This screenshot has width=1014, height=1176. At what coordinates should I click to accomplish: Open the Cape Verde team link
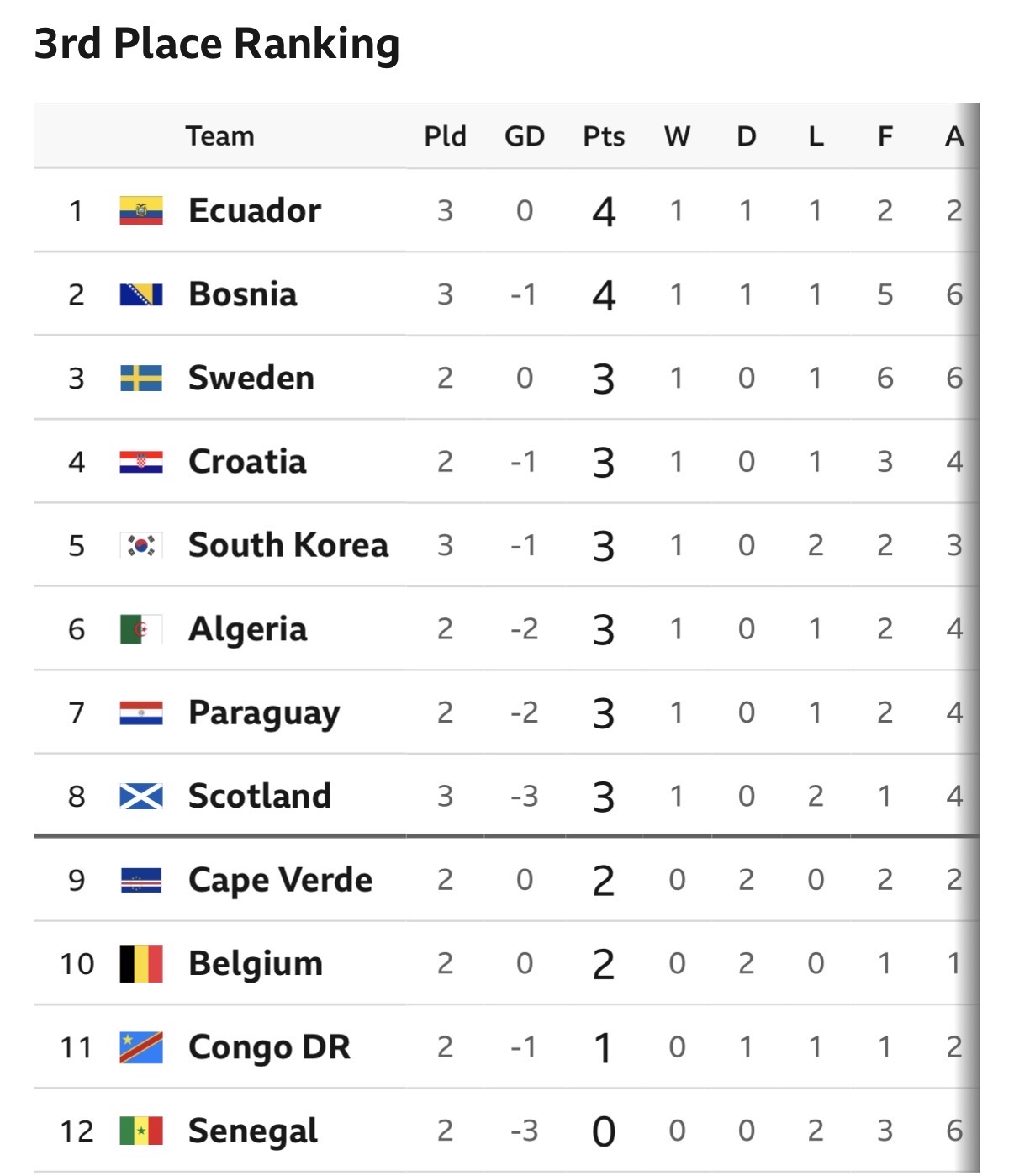click(281, 881)
